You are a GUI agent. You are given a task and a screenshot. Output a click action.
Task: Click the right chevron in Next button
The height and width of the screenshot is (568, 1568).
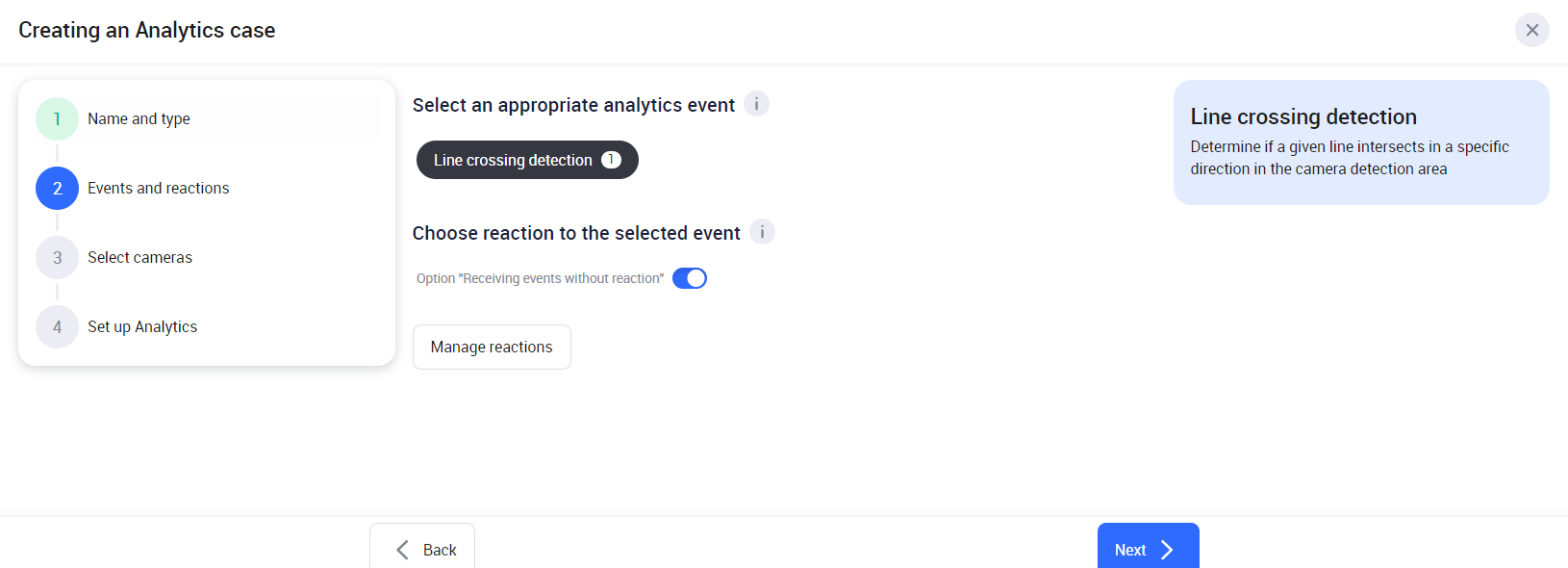(1168, 550)
